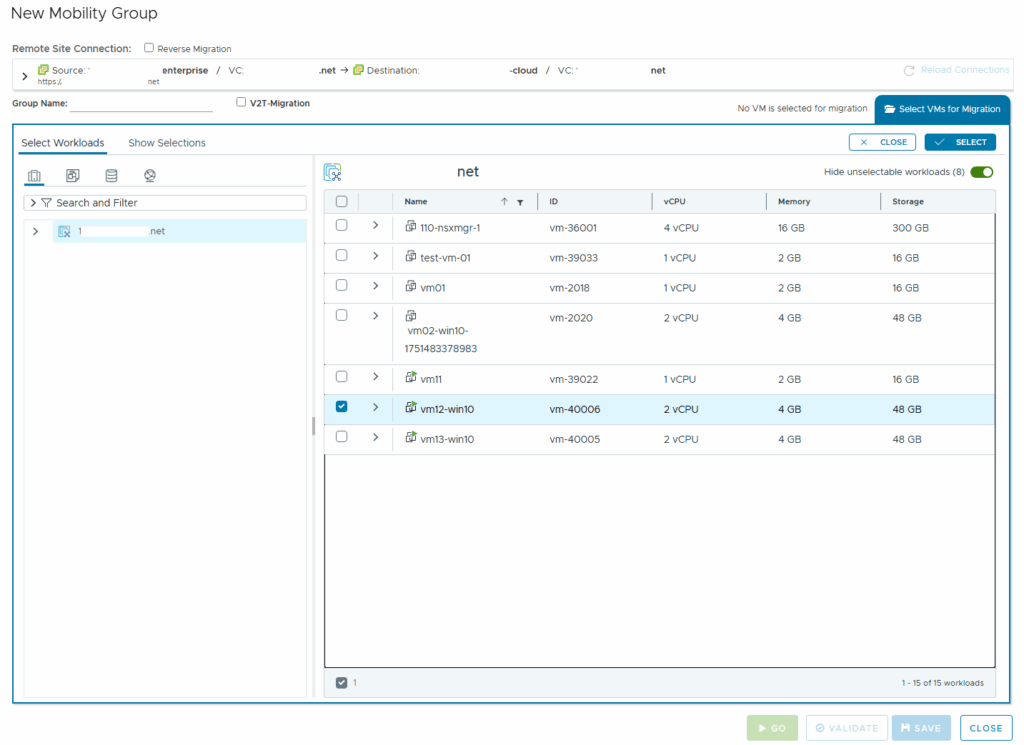Switch to VMs and Templates view icon
The height and width of the screenshot is (745, 1024).
(73, 176)
